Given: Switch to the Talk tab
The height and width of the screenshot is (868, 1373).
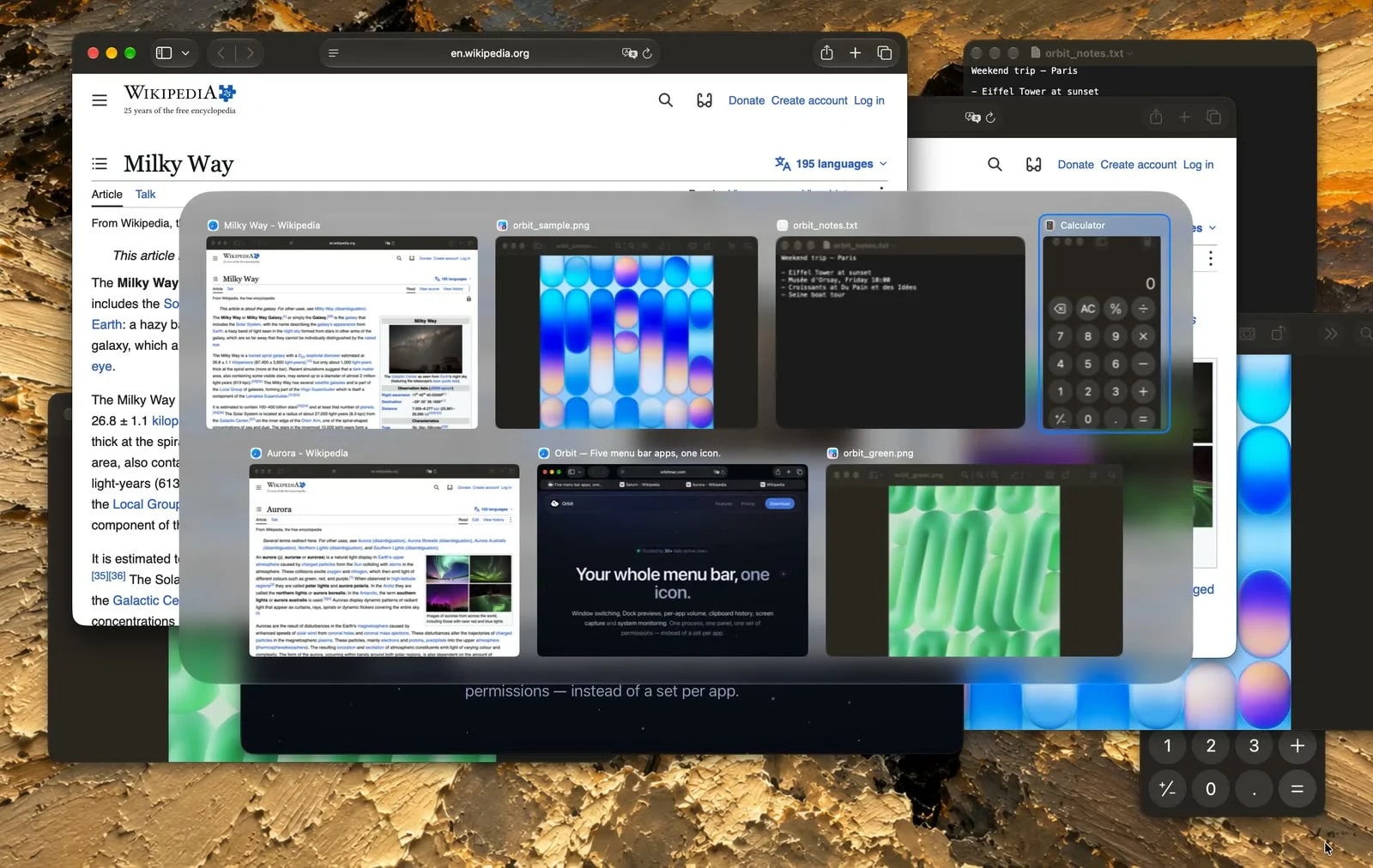Looking at the screenshot, I should [146, 195].
